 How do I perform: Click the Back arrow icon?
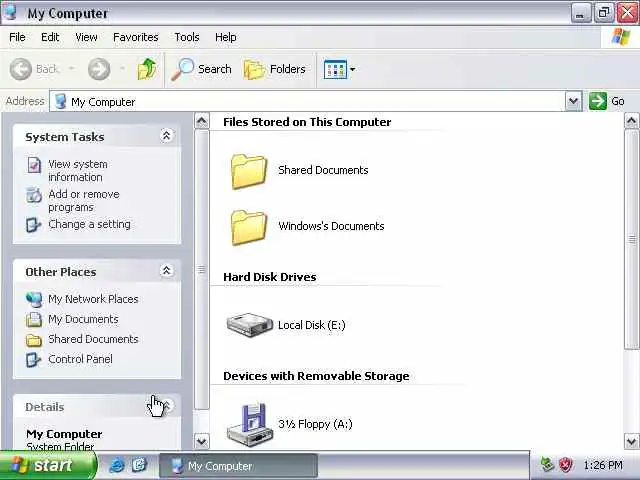[20, 69]
